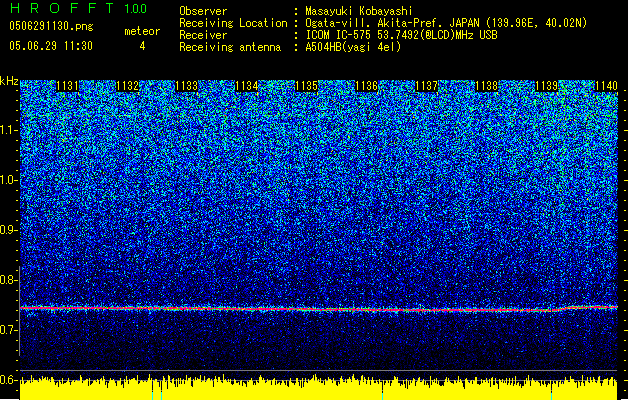
Task: Click the 1134 time marker
Action: pos(247,86)
